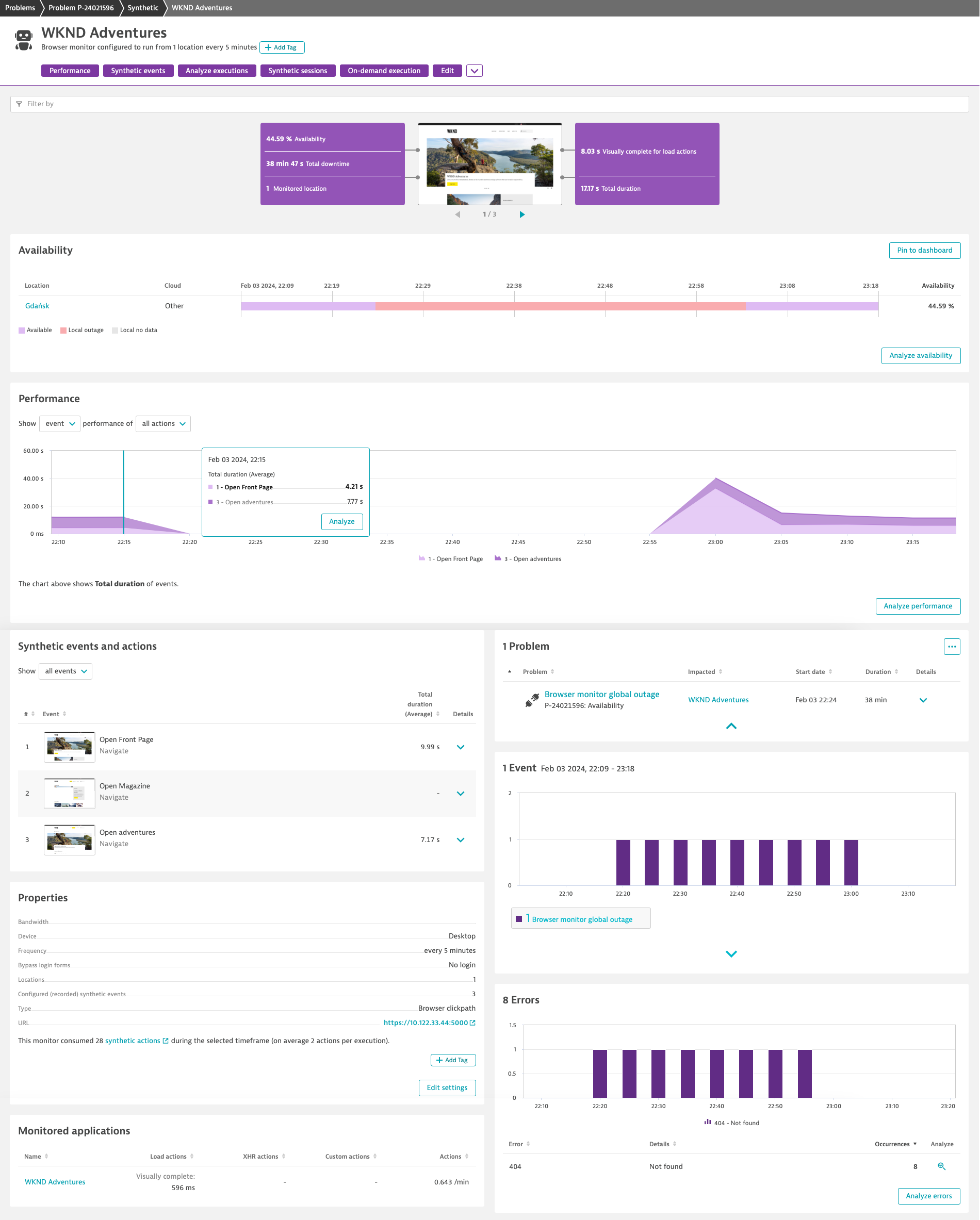This screenshot has height=1220, width=980.
Task: Click external link icon beside monitor URL
Action: pyautogui.click(x=473, y=1023)
